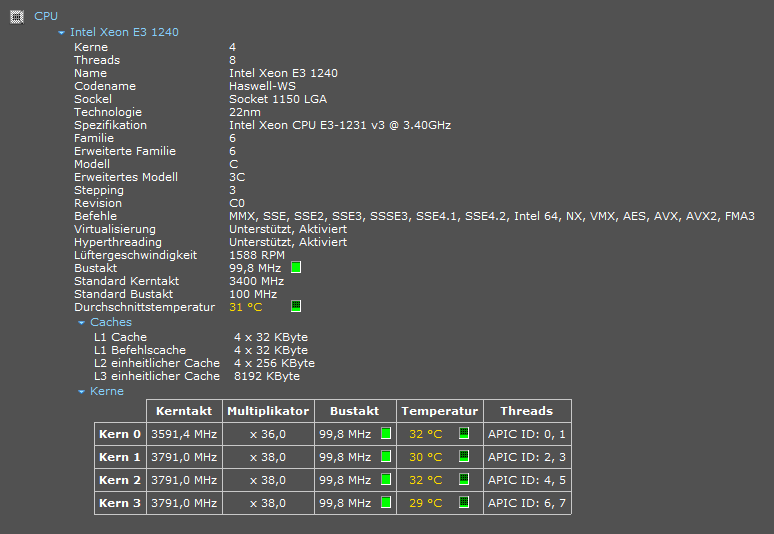The height and width of the screenshot is (534, 774).
Task: Click Kern 2 temperature graph icon
Action: point(464,479)
